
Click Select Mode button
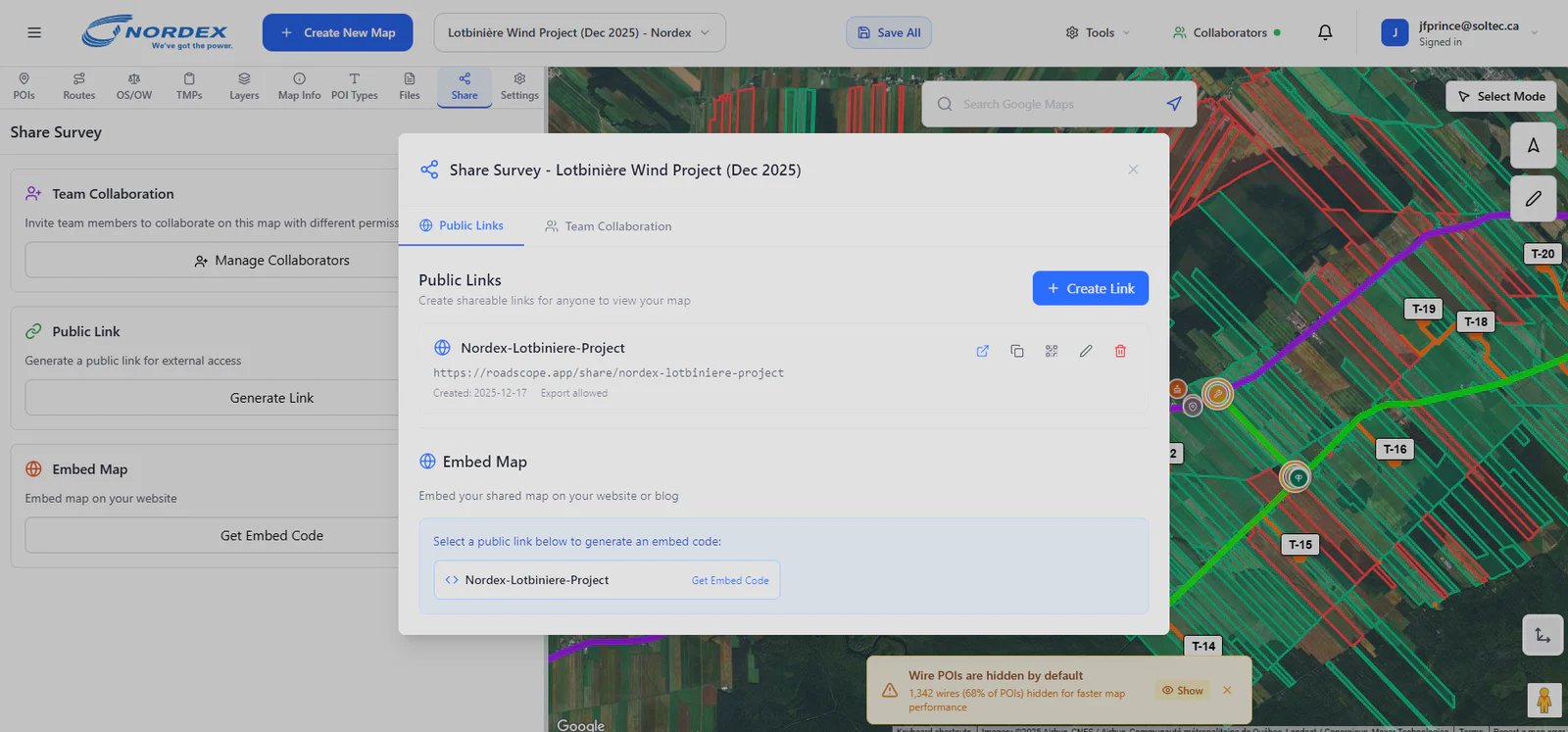click(x=1501, y=96)
